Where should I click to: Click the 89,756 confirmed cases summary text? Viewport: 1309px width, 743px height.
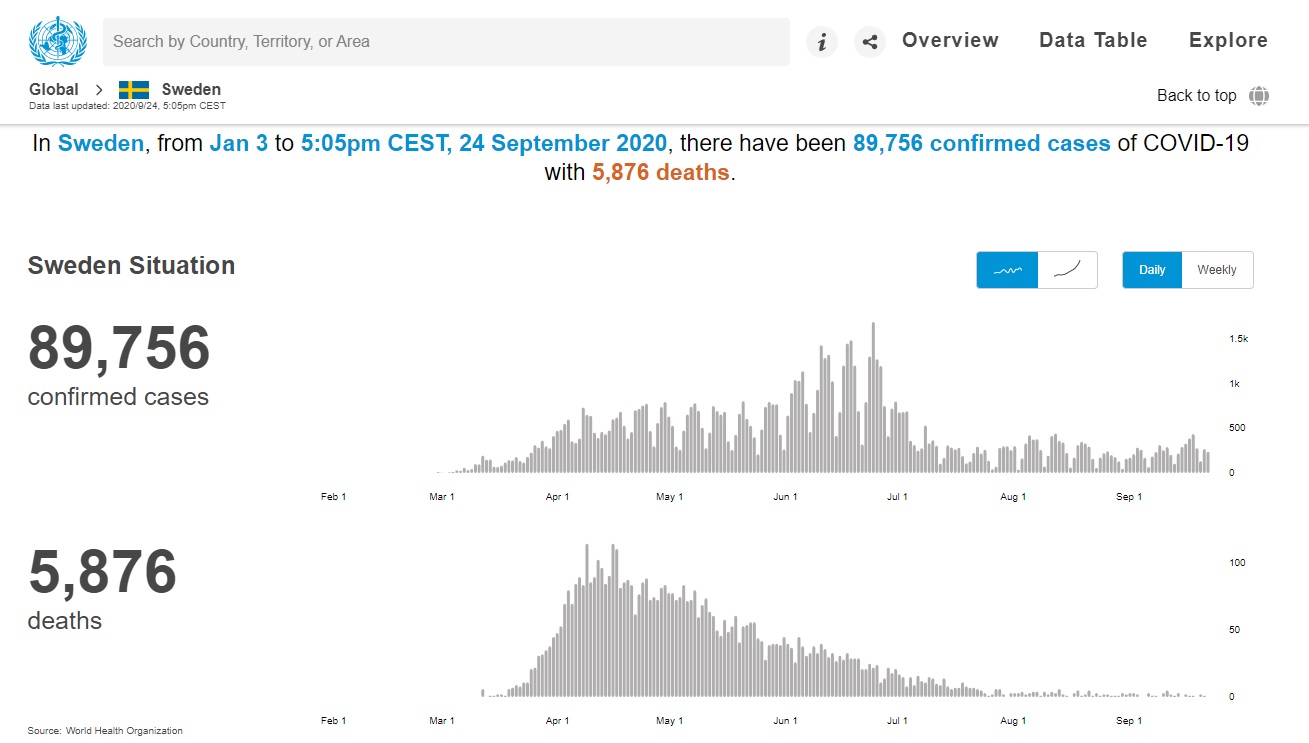pyautogui.click(x=981, y=143)
